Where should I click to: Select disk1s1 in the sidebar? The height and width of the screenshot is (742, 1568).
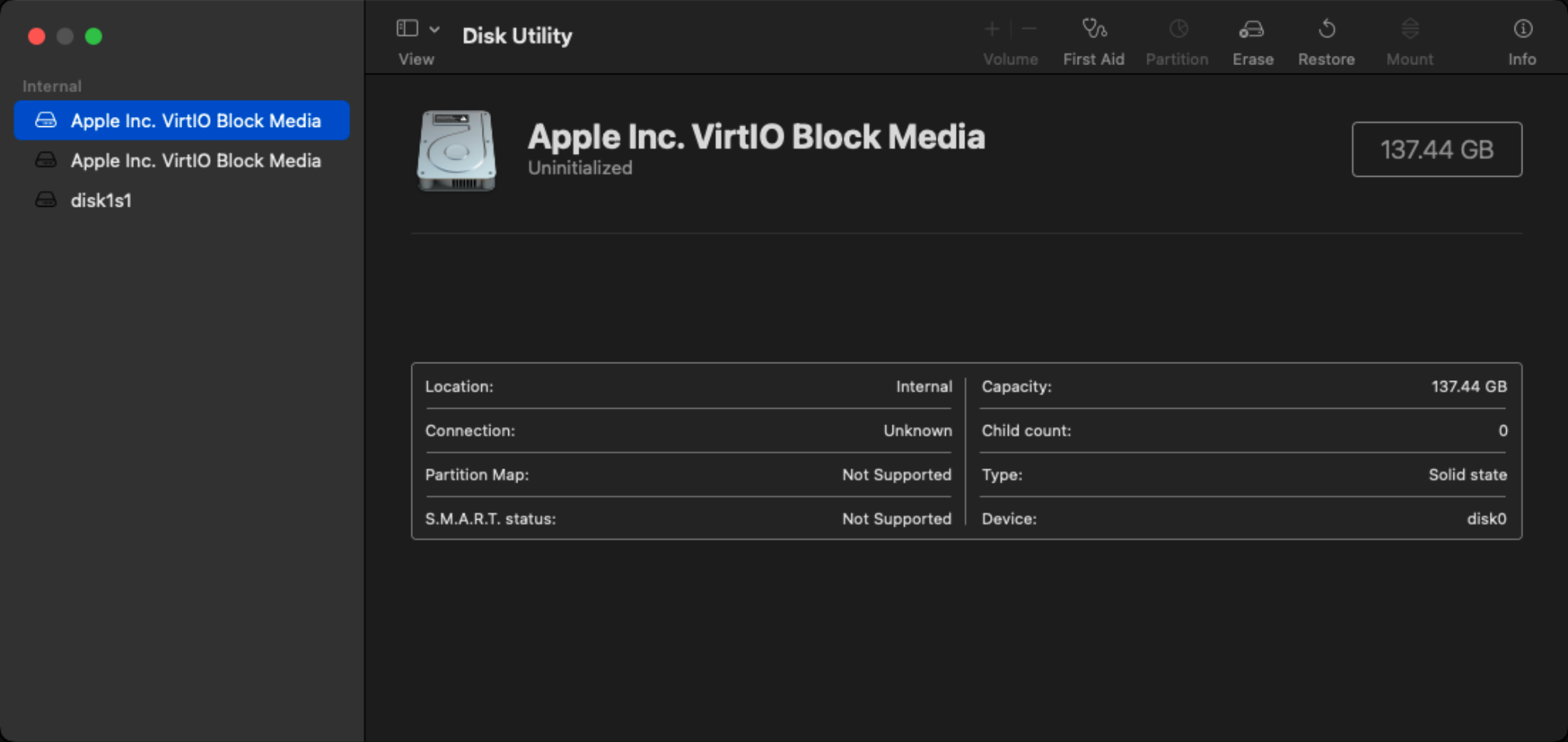[x=101, y=200]
